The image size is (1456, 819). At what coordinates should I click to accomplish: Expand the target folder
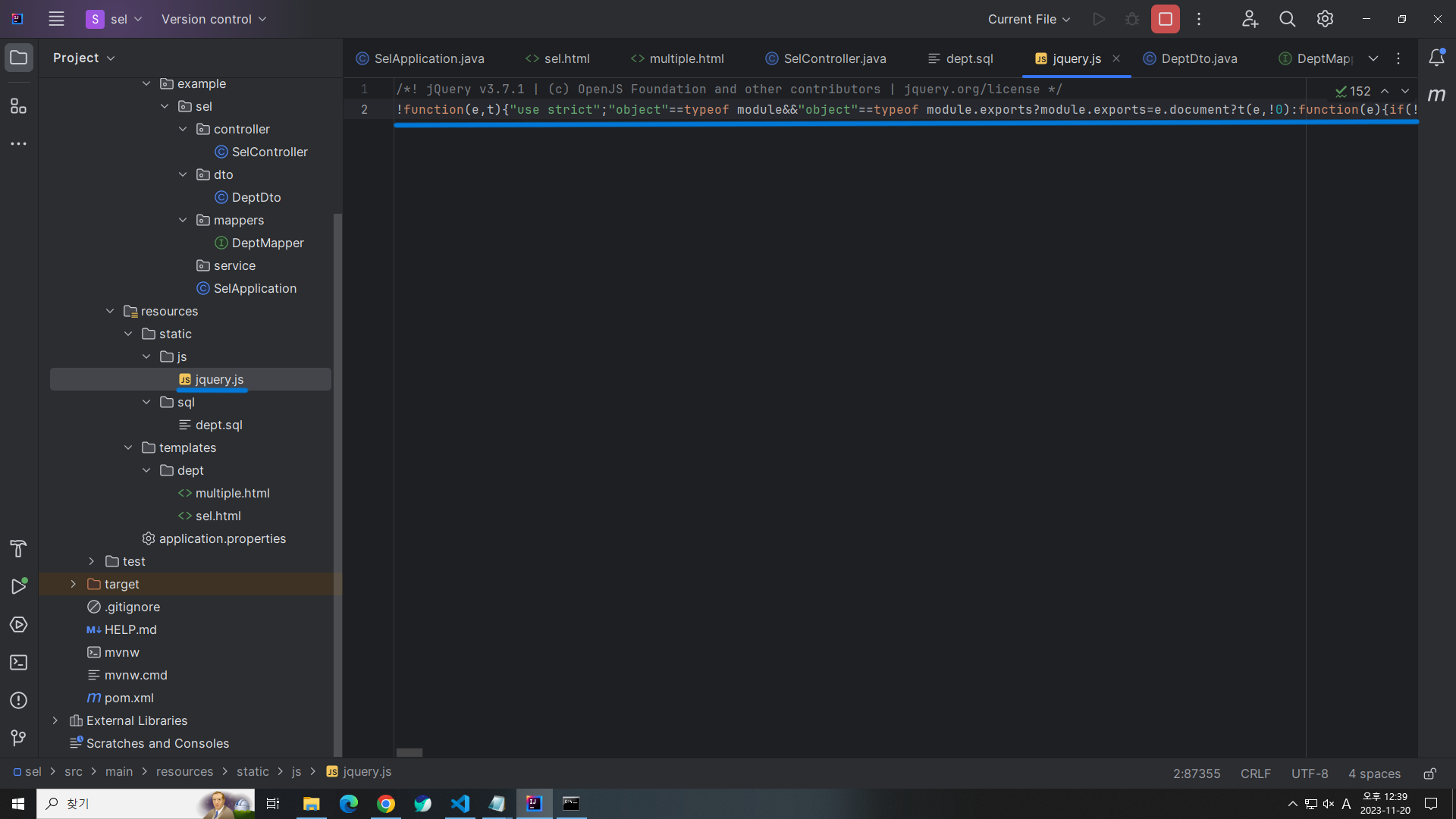(x=74, y=584)
